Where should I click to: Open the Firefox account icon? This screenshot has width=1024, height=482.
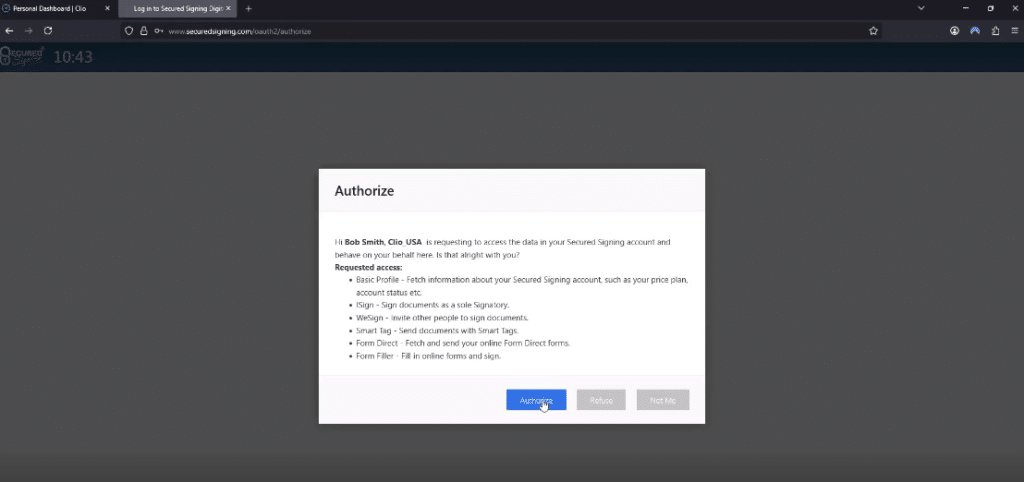pos(955,31)
